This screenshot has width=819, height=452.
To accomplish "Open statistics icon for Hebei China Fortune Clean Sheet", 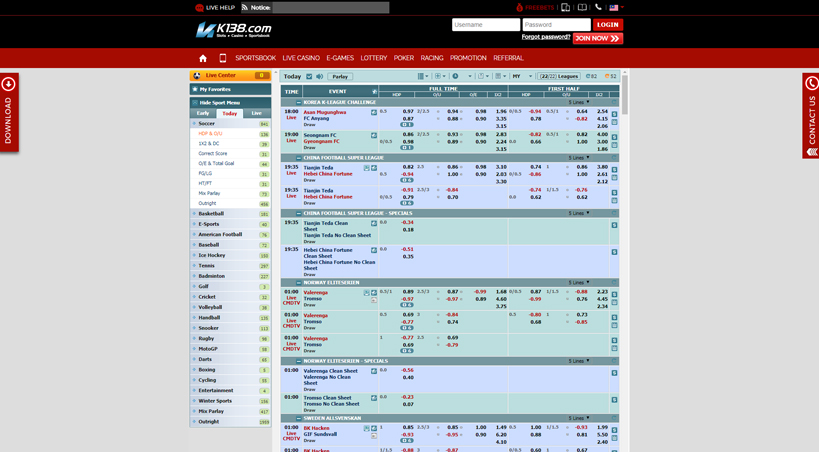I will coord(374,250).
